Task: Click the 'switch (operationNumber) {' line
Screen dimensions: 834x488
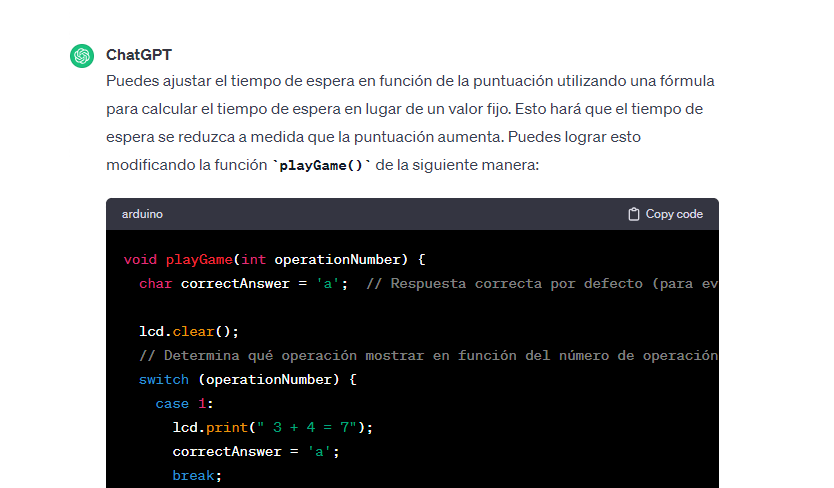Action: click(x=248, y=379)
